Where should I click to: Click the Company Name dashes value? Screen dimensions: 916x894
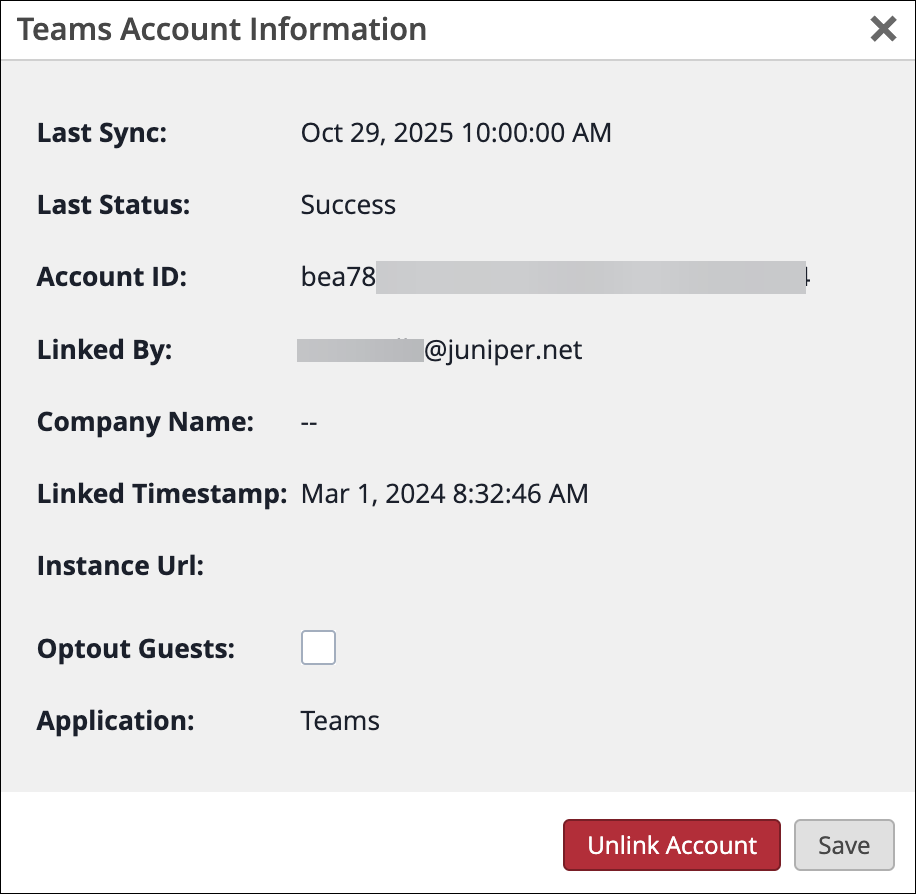309,422
